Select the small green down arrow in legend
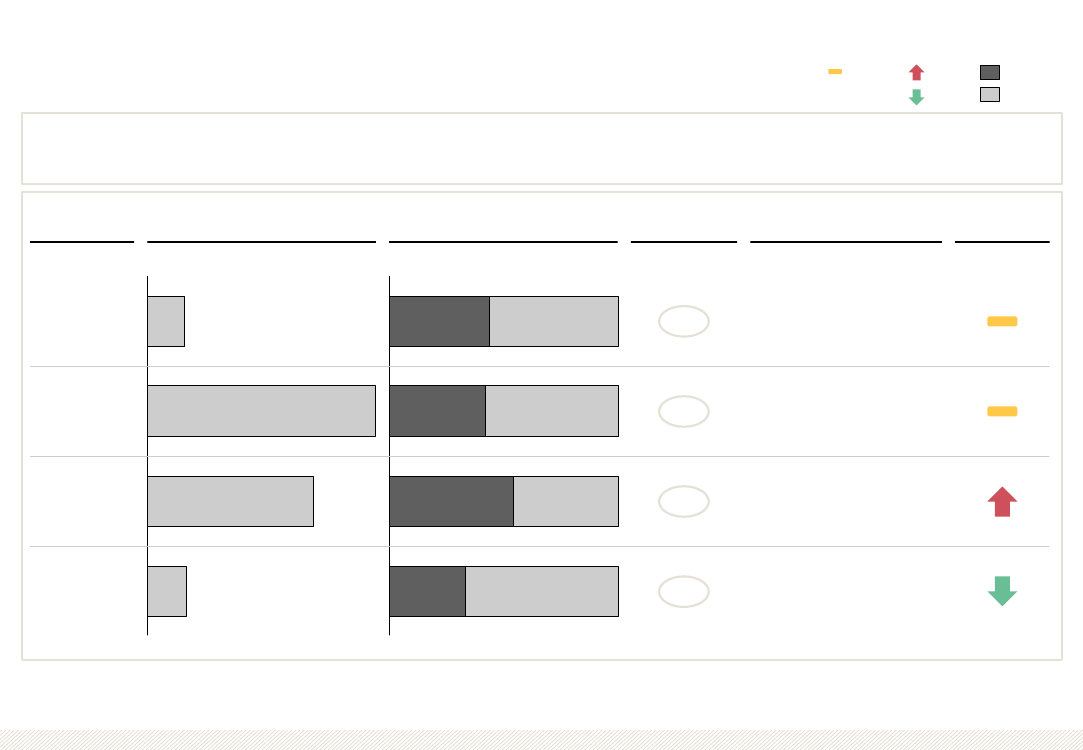 coord(917,97)
